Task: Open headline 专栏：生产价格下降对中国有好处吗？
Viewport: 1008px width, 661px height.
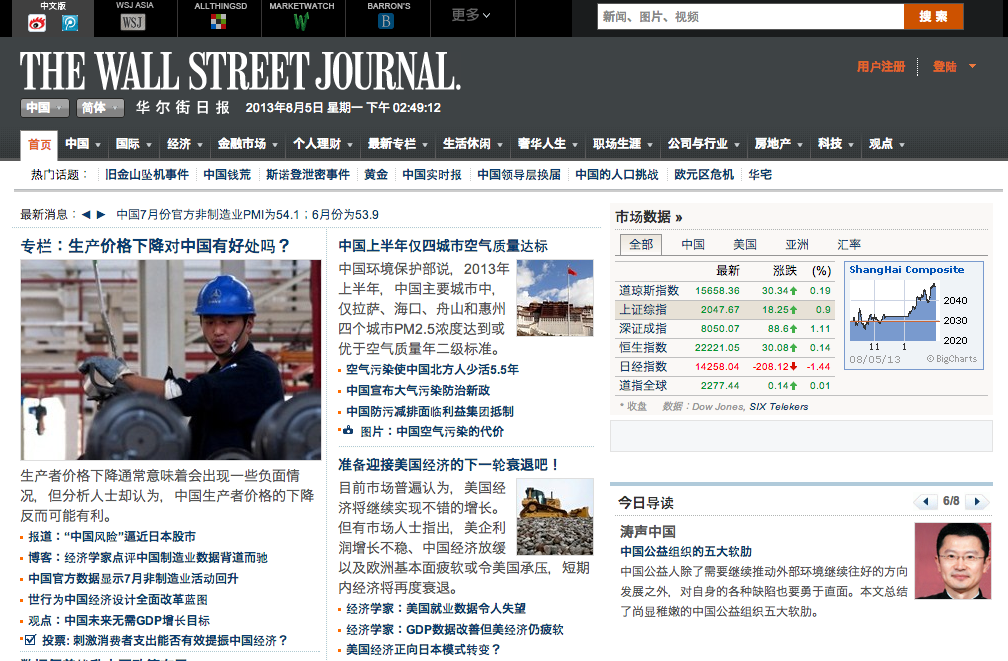Action: (156, 246)
